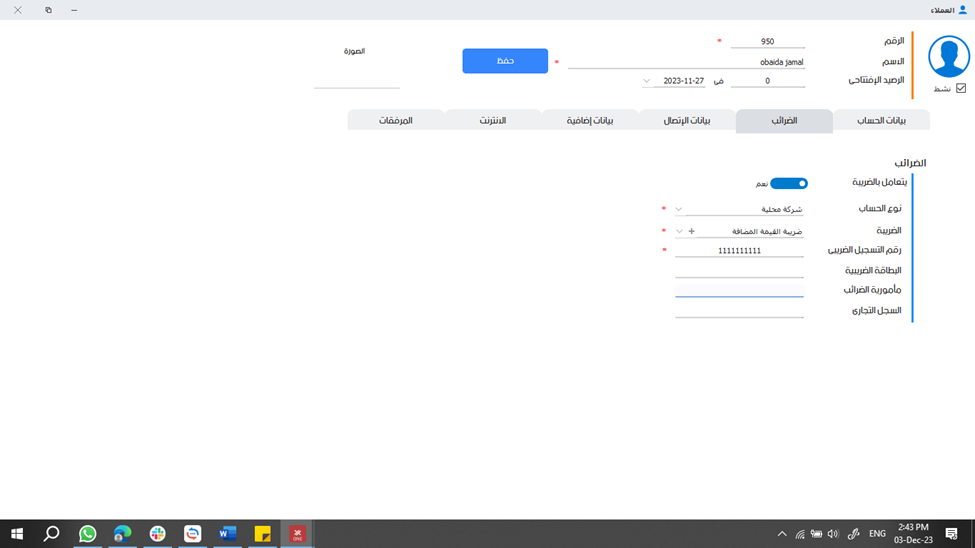Viewport: 975px width, 548px height.
Task: Expand the 'الضريبة' tax dropdown arrow
Action: [679, 231]
